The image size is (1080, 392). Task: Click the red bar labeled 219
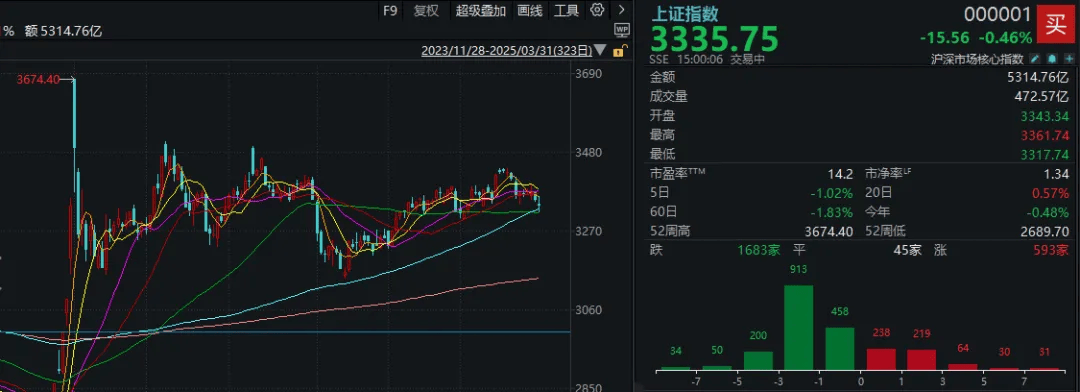921,360
